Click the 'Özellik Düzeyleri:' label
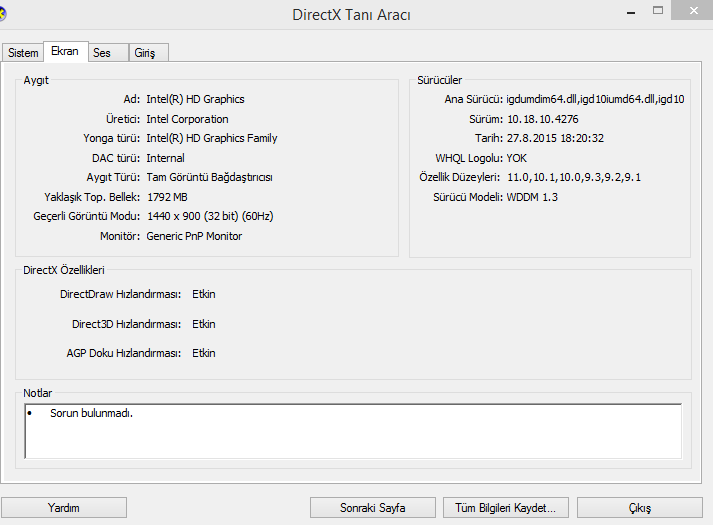This screenshot has height=525, width=713. tap(459, 177)
